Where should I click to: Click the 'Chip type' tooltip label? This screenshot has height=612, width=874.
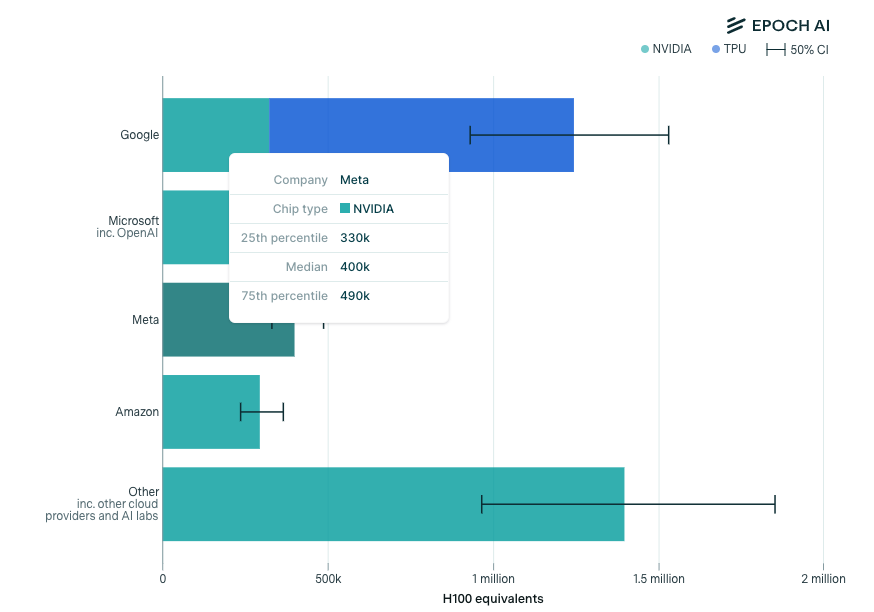[300, 209]
